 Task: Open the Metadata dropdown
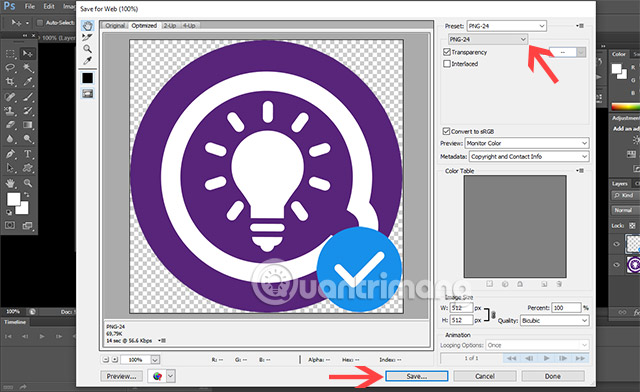tap(529, 156)
